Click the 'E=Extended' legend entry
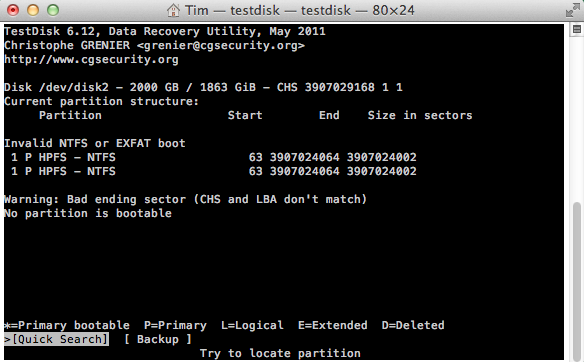The height and width of the screenshot is (362, 584). (333, 326)
